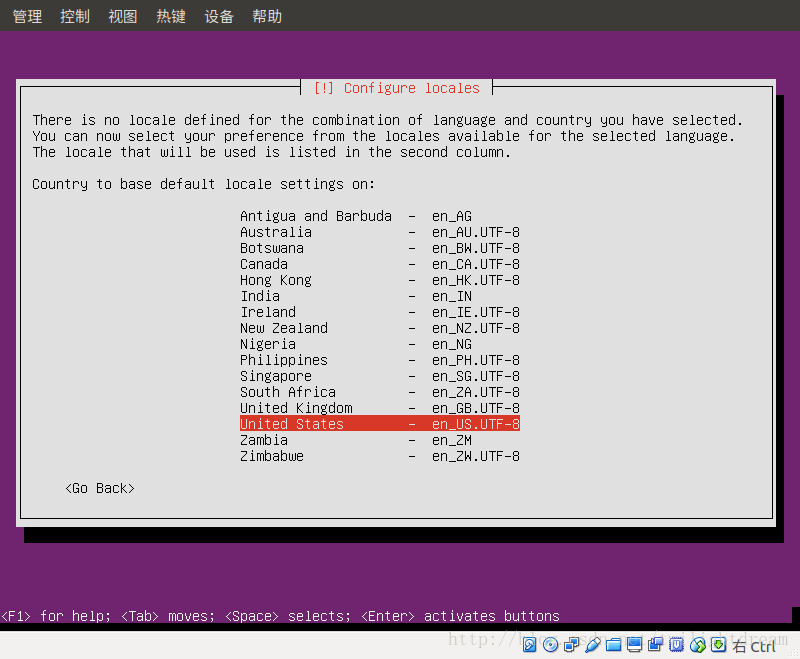Select Canada en_CA.UTF-8 row
800x659 pixels.
point(380,264)
